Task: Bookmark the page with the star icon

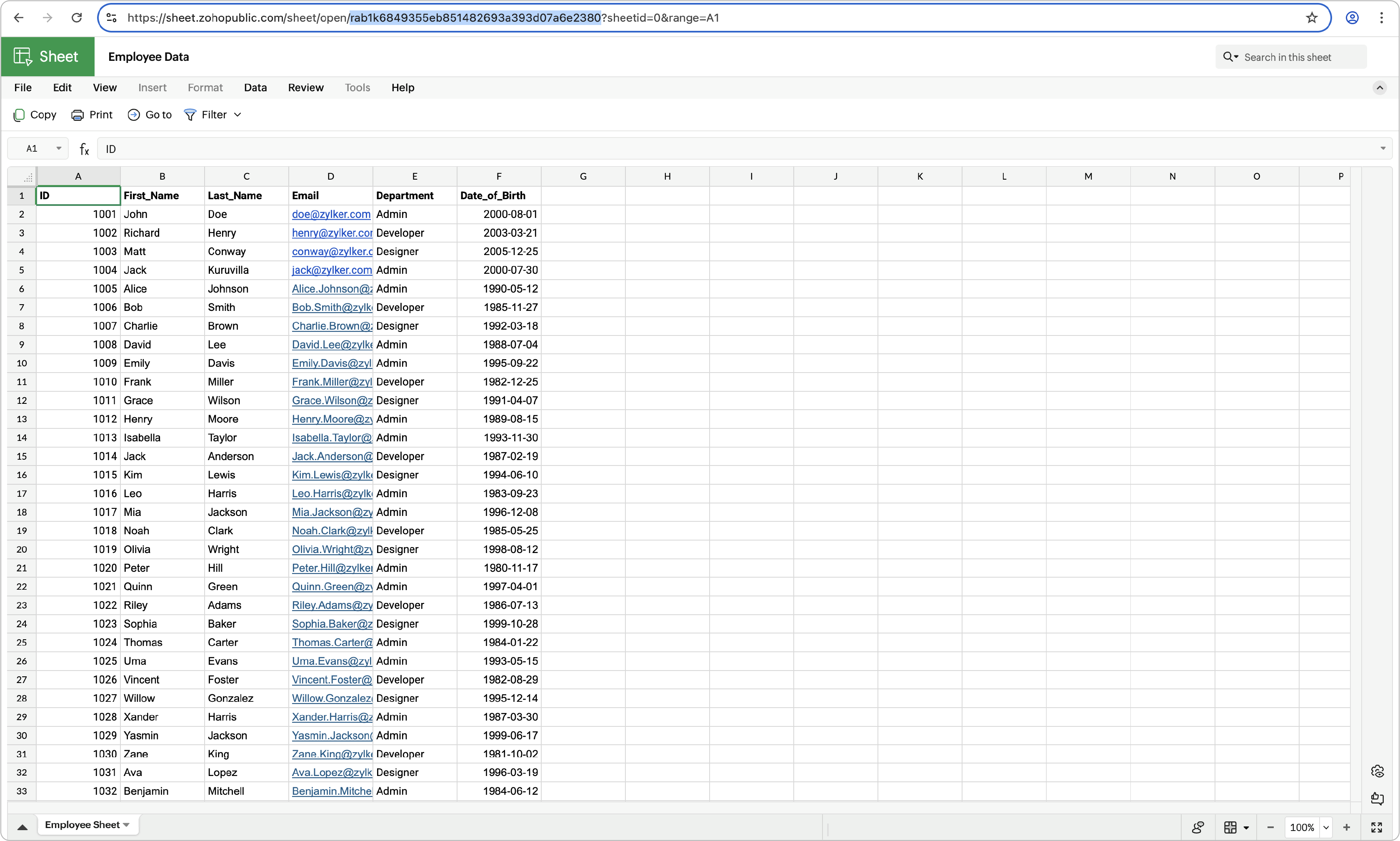Action: (1312, 18)
